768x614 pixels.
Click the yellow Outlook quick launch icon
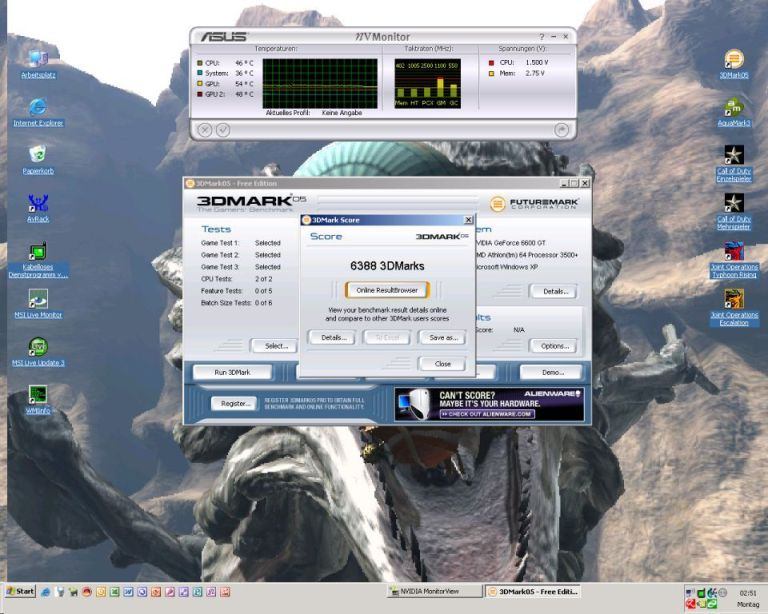click(101, 592)
